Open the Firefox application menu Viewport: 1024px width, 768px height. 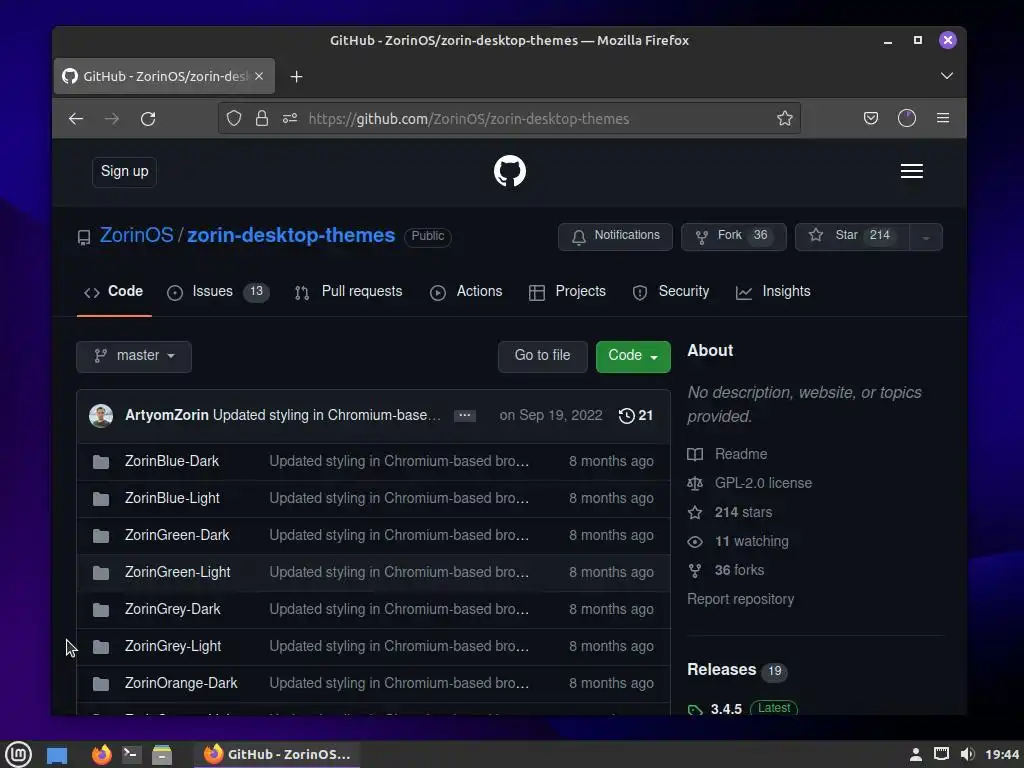pyautogui.click(x=943, y=118)
